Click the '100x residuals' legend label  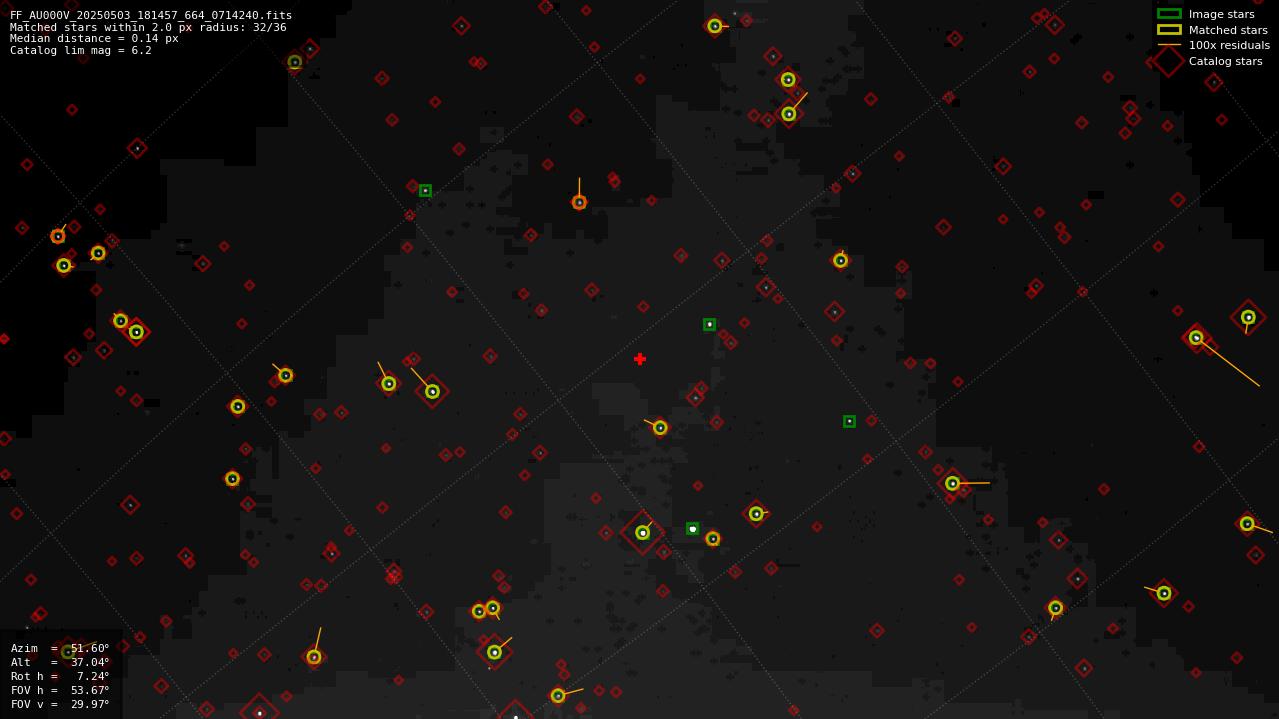[x=1229, y=45]
